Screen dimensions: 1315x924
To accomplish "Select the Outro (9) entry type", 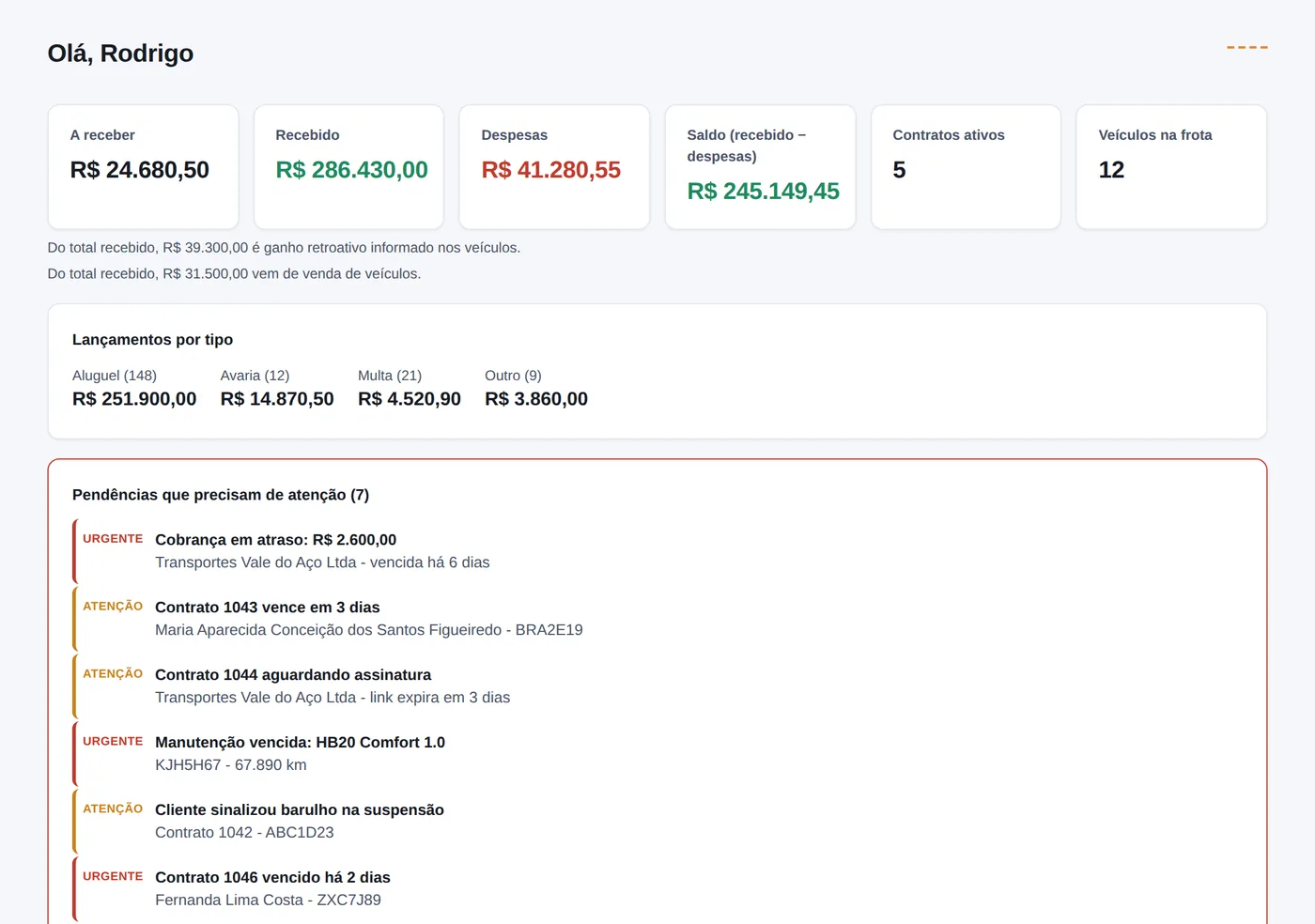I will point(536,388).
